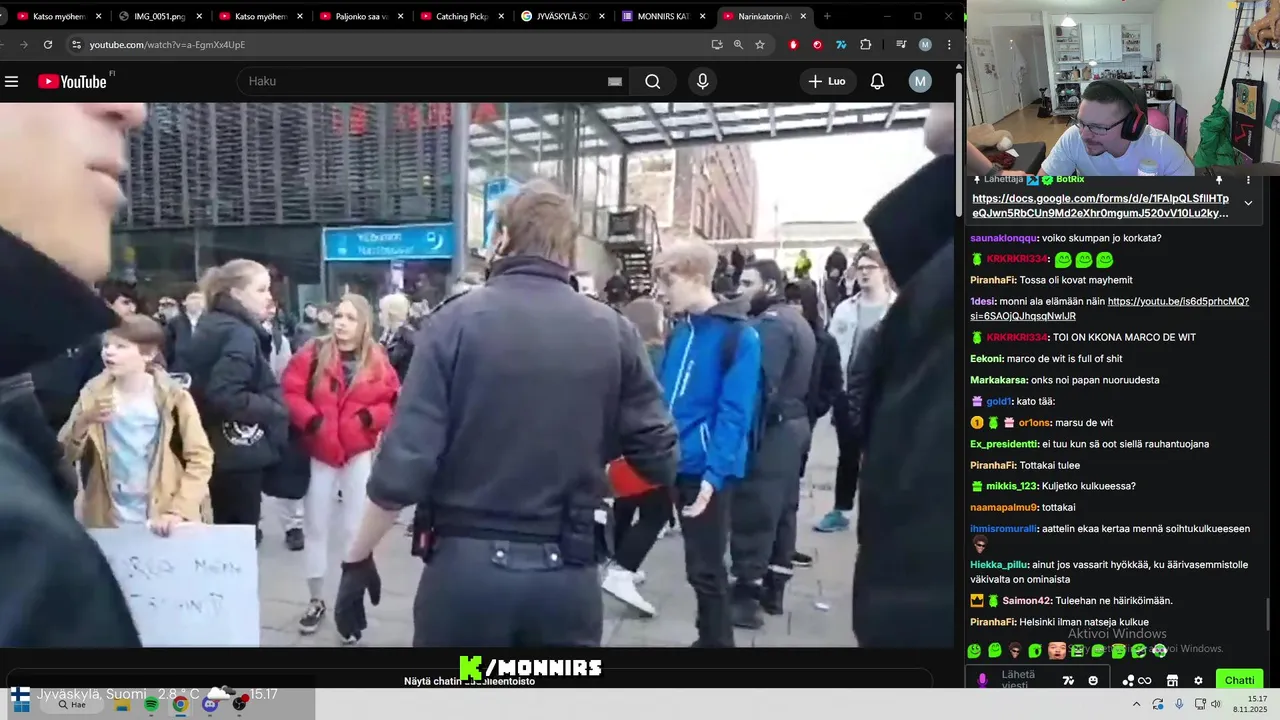Open the youtu.be link from 1desi

(x=1110, y=309)
